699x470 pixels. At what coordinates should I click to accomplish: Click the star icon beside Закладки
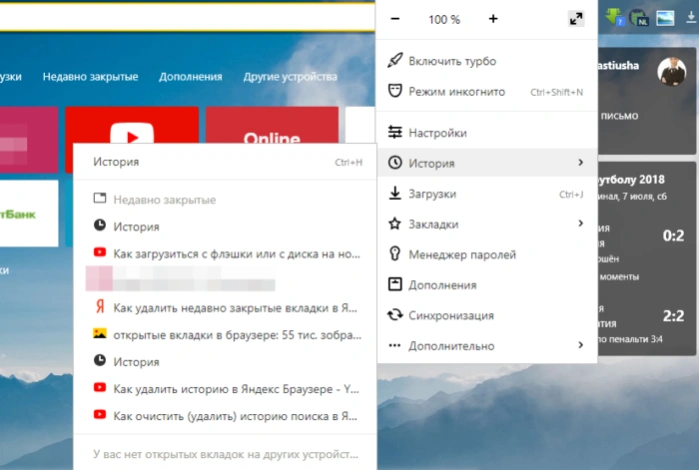pyautogui.click(x=395, y=223)
